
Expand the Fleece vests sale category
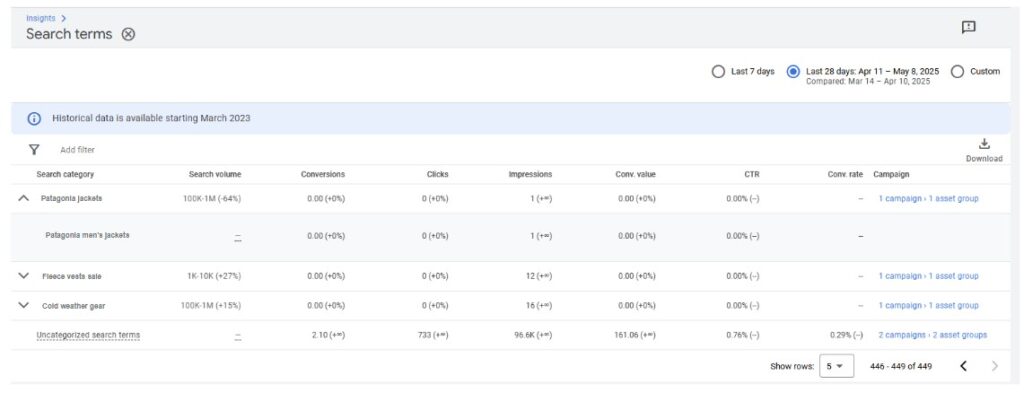point(24,276)
